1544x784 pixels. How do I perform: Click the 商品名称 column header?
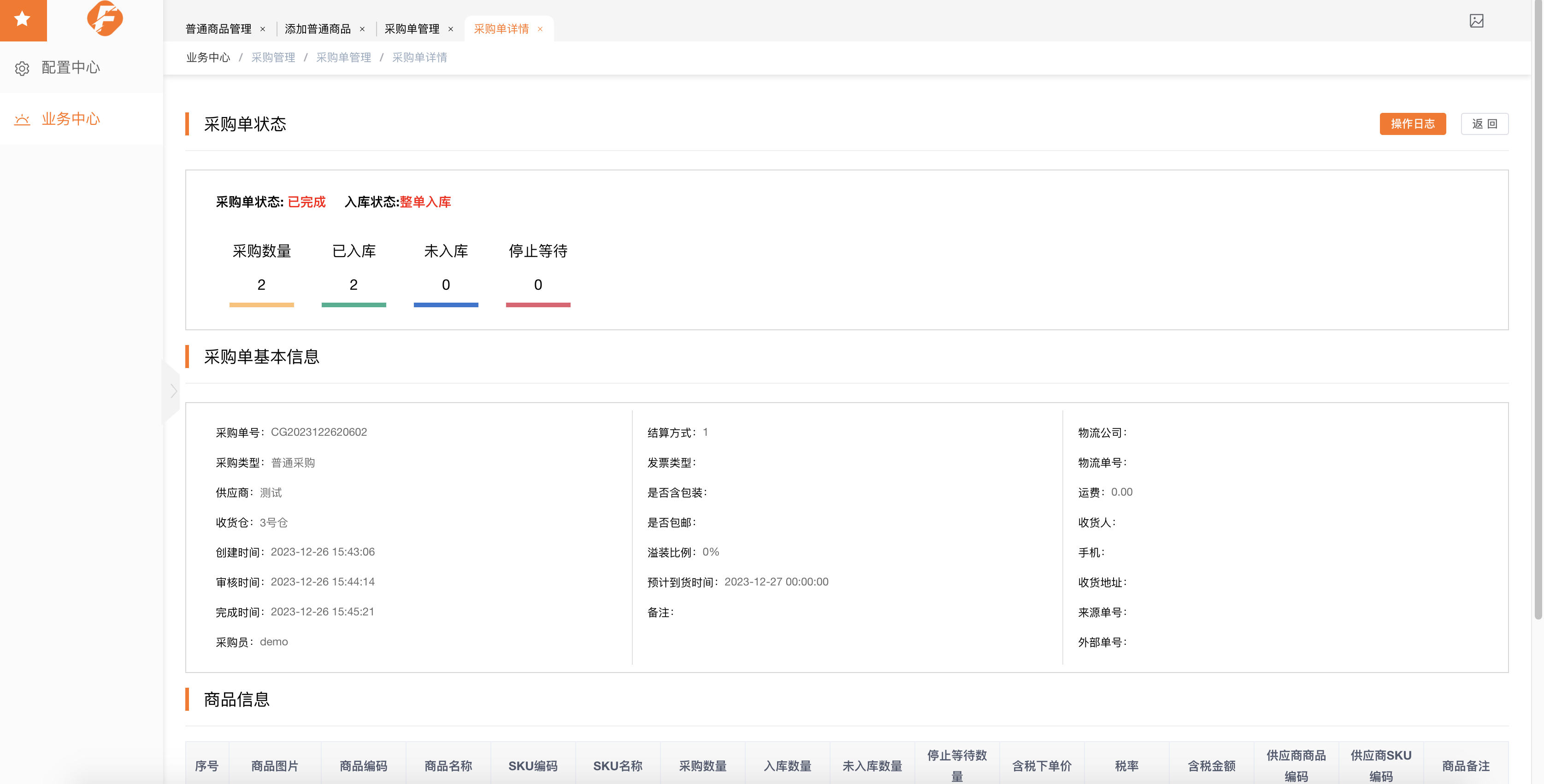[448, 766]
